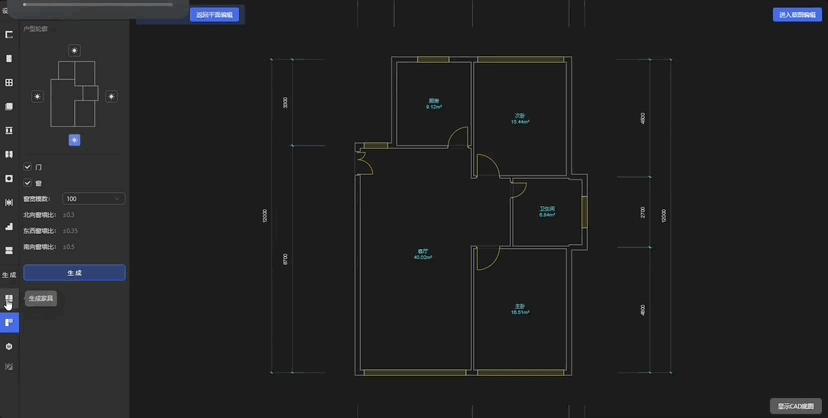Screen dimensions: 828x418
Task: Select the east orientation sun icon
Action: 111,97
